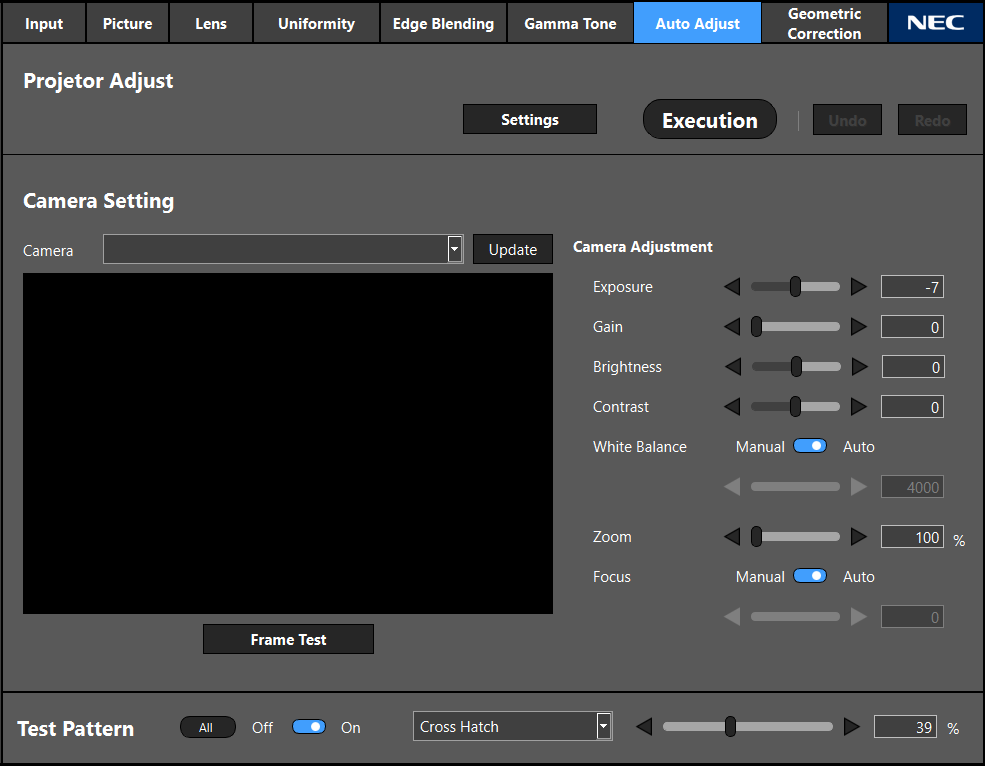The image size is (985, 766).
Task: Click Test Pattern level increase arrow
Action: point(852,727)
